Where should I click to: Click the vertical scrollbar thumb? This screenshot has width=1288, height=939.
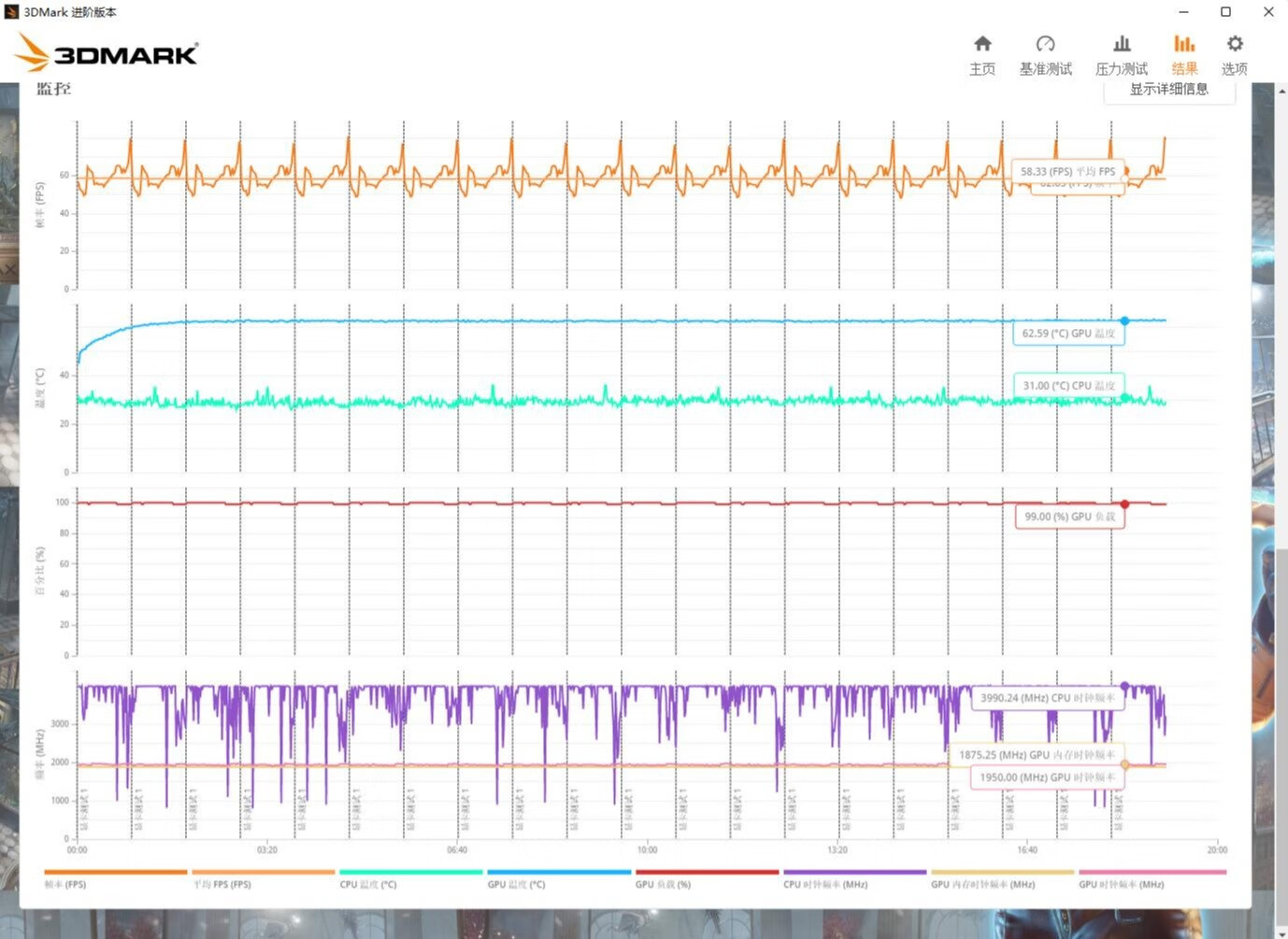[1281, 738]
